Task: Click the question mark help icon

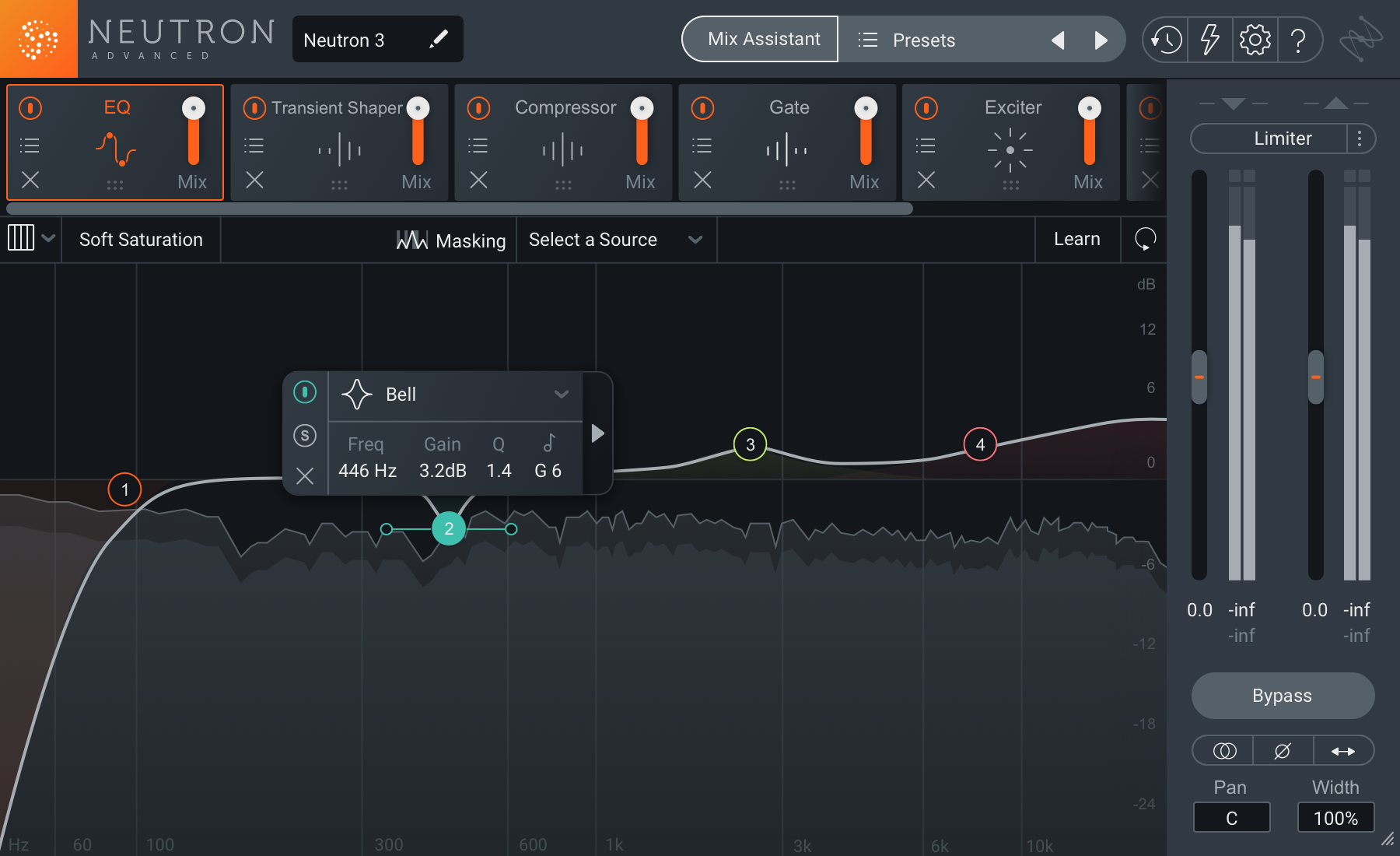Action: (1297, 40)
